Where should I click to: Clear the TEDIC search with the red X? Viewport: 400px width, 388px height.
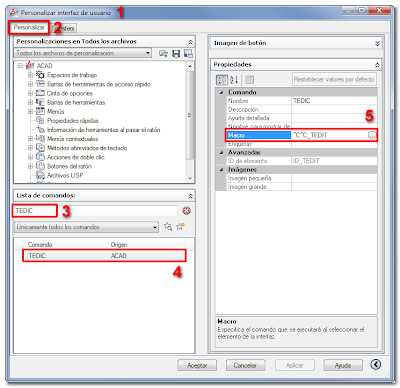pos(187,211)
